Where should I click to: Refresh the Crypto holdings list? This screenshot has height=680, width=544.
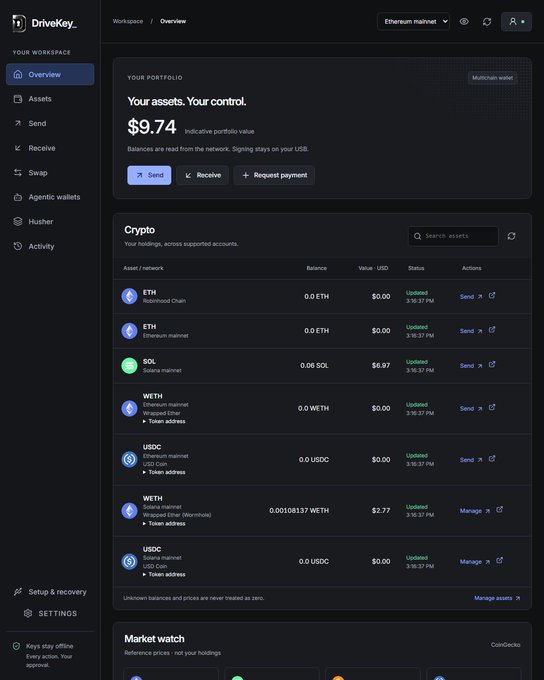[x=511, y=236]
